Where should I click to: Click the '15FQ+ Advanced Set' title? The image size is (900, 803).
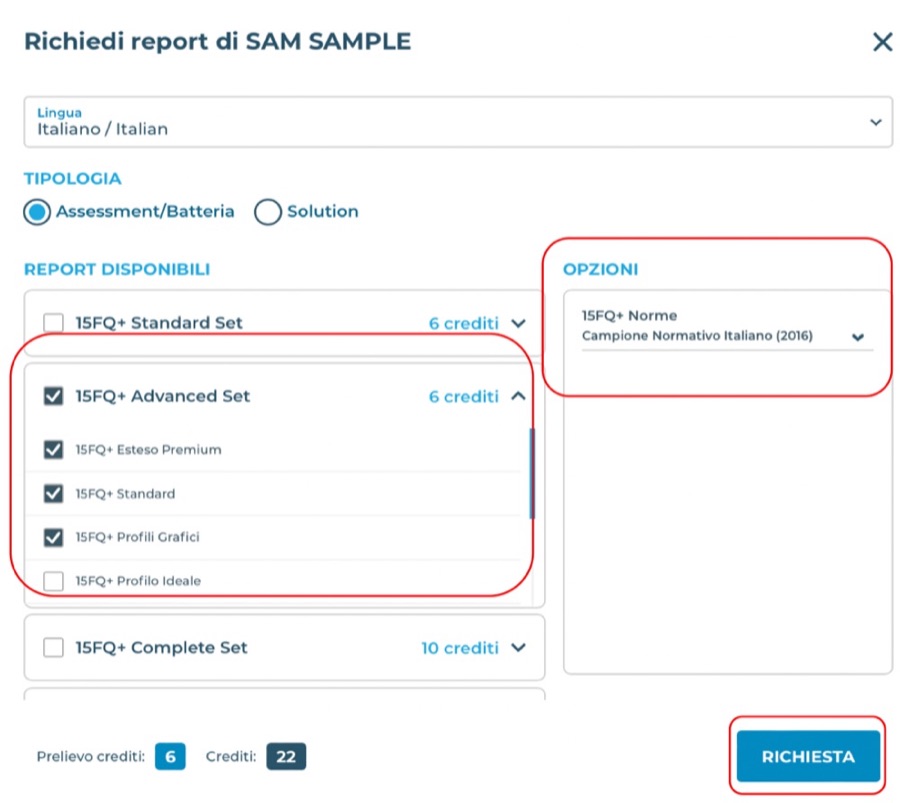pyautogui.click(x=162, y=396)
